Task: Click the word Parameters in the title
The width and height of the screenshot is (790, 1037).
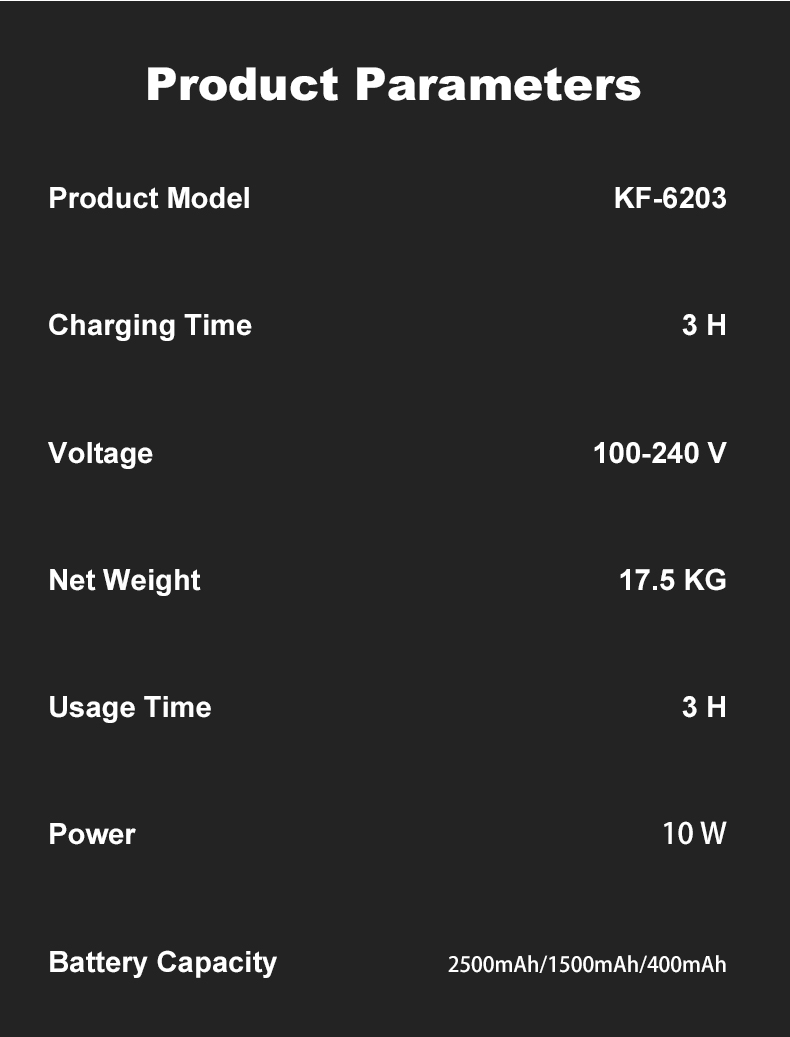Action: (498, 84)
